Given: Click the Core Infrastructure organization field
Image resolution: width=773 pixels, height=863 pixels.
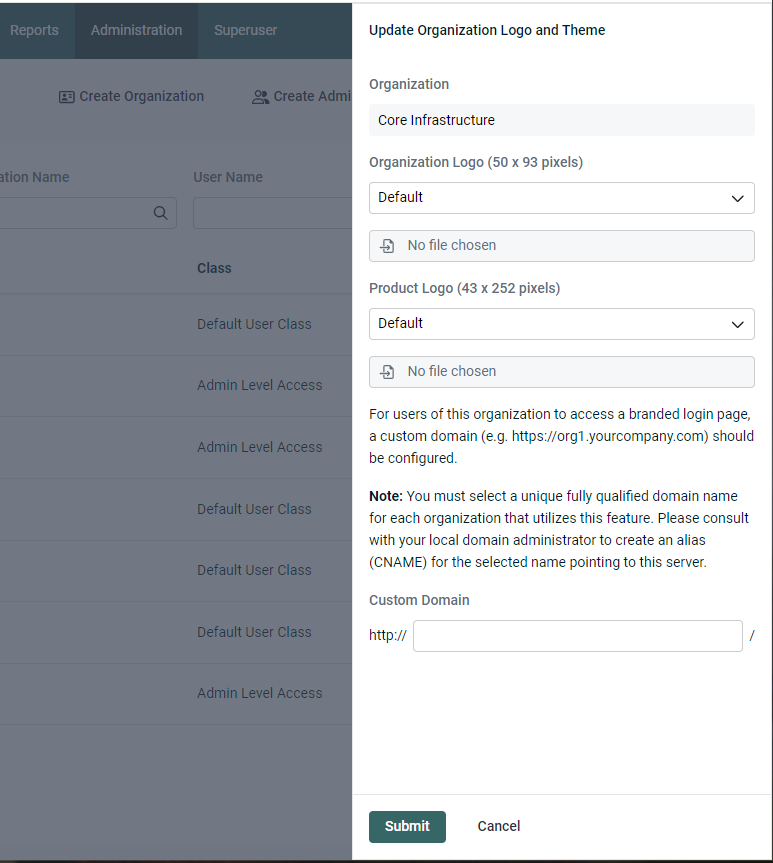Looking at the screenshot, I should [x=562, y=120].
